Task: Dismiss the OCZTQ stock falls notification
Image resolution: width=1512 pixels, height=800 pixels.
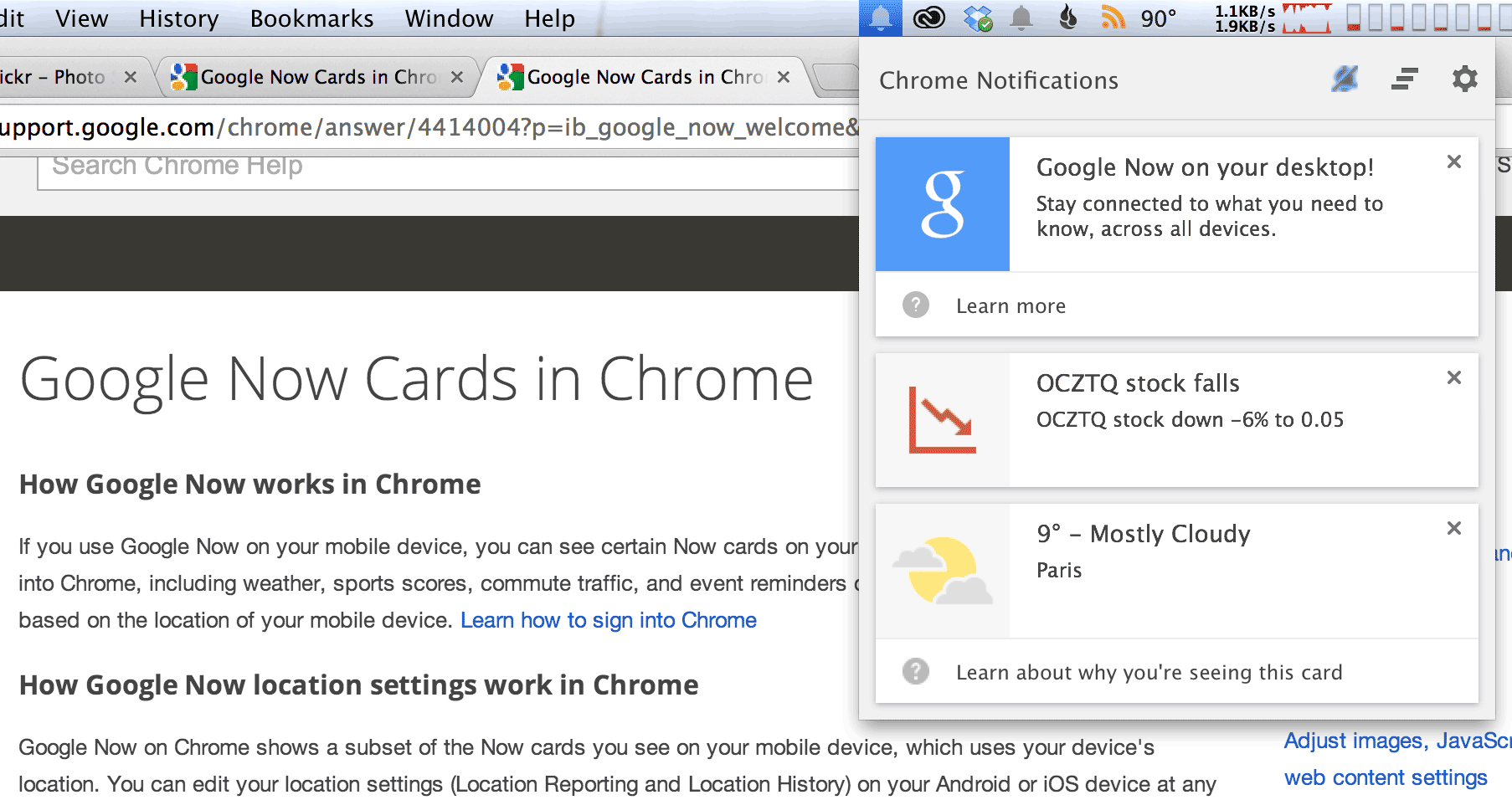Action: tap(1454, 378)
